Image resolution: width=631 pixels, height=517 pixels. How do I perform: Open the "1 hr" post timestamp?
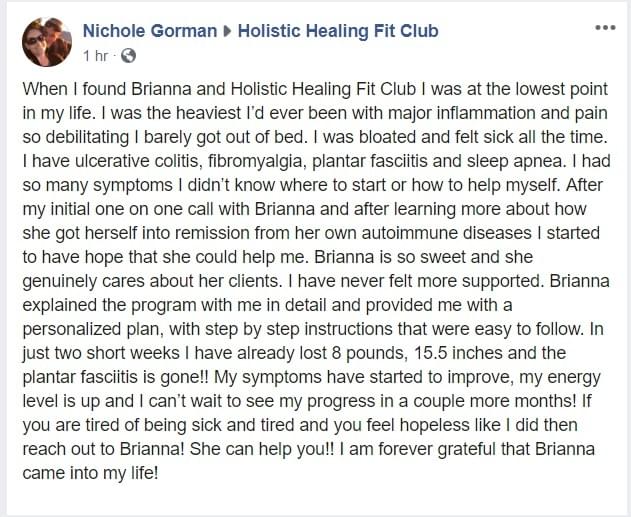pyautogui.click(x=96, y=56)
